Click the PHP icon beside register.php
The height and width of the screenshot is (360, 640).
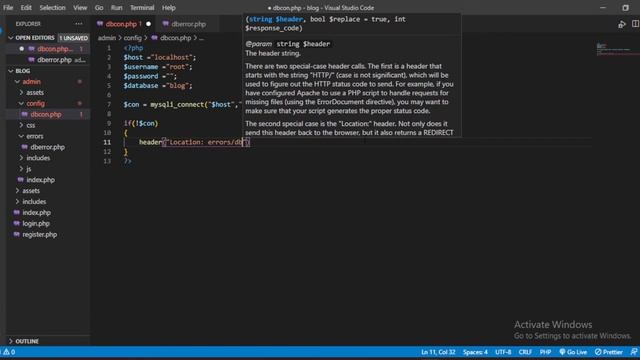tap(16, 235)
